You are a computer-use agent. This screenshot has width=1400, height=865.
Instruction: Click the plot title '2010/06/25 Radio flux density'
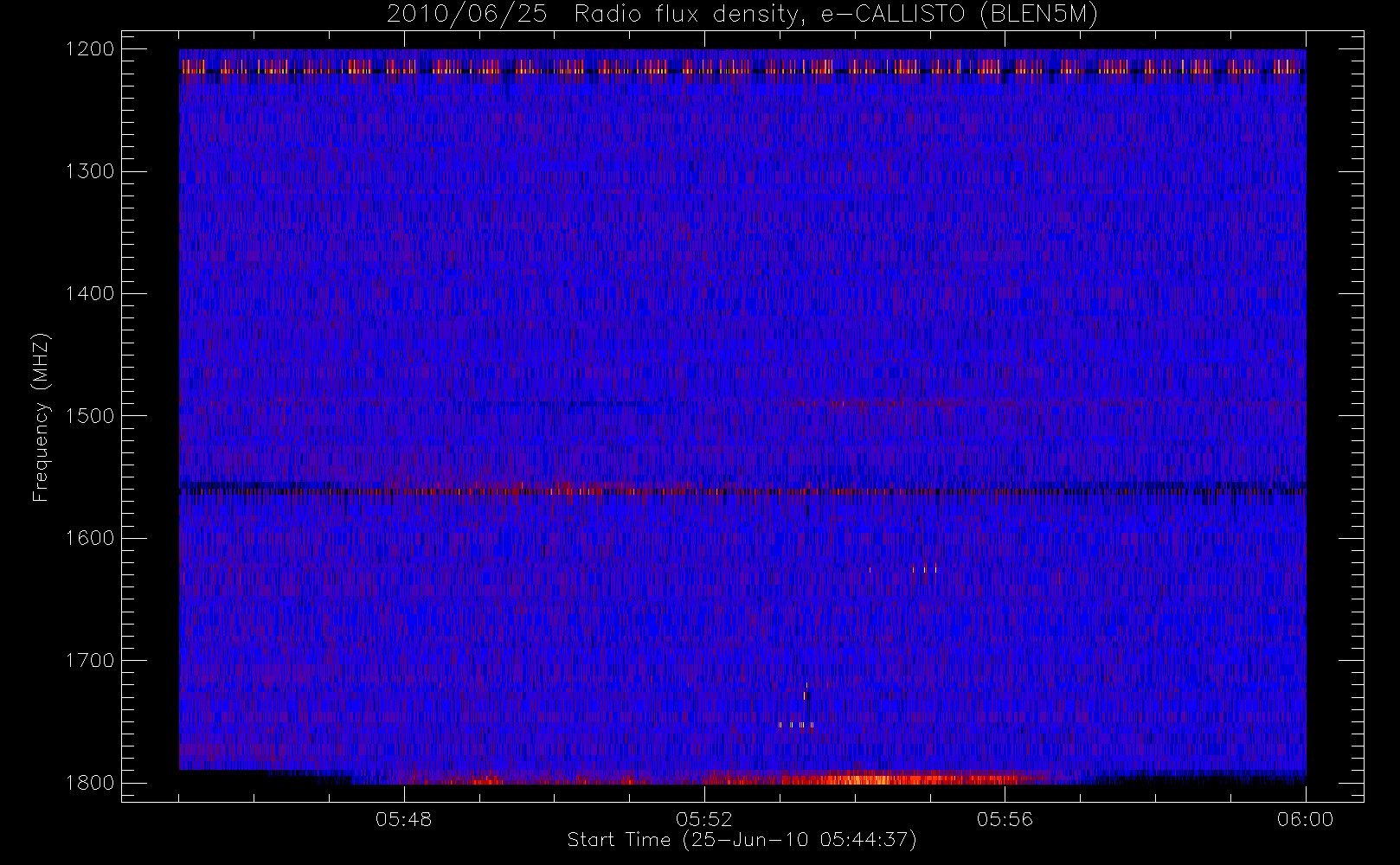[742, 15]
